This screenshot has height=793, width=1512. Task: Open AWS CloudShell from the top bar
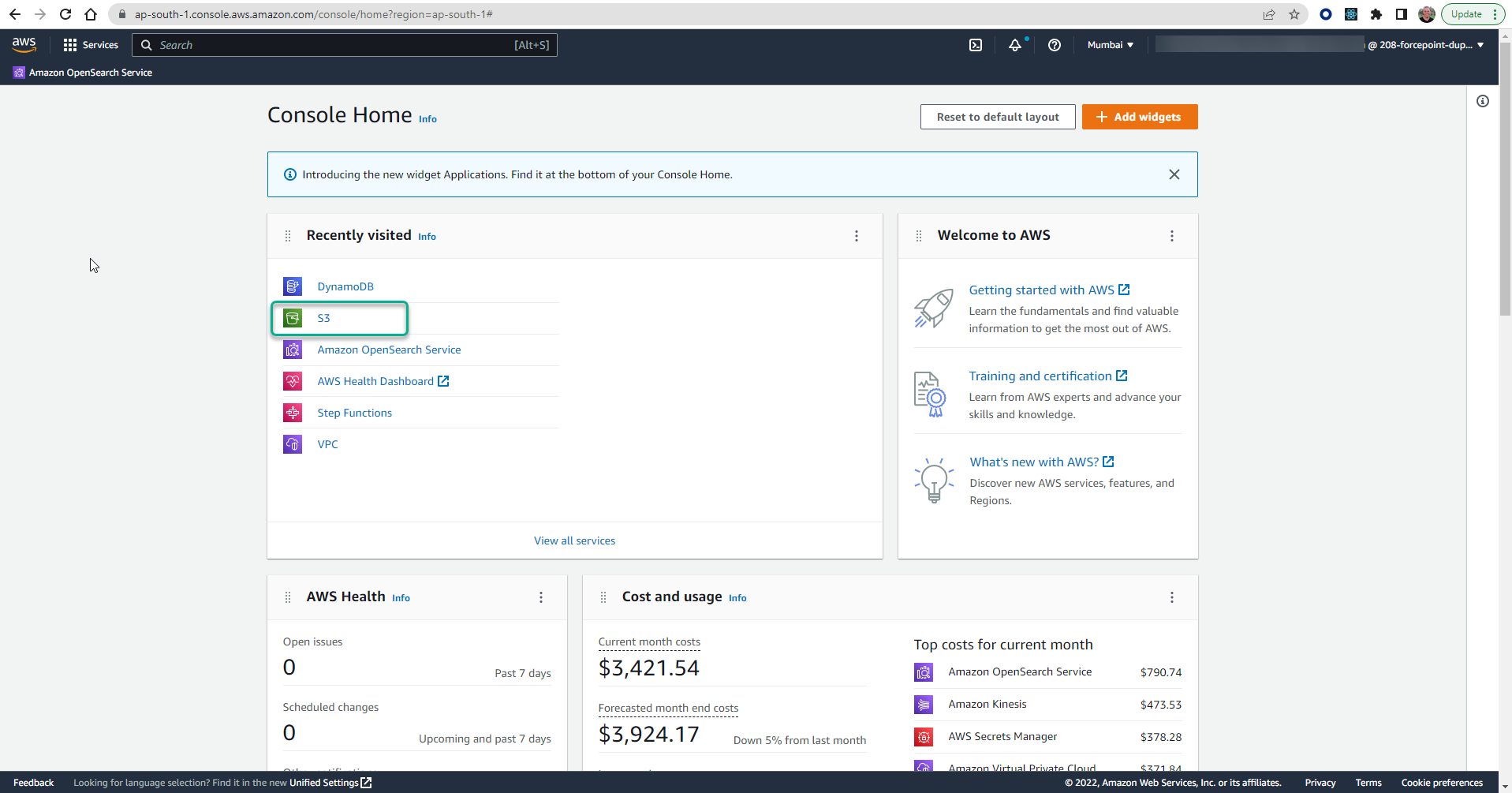975,45
